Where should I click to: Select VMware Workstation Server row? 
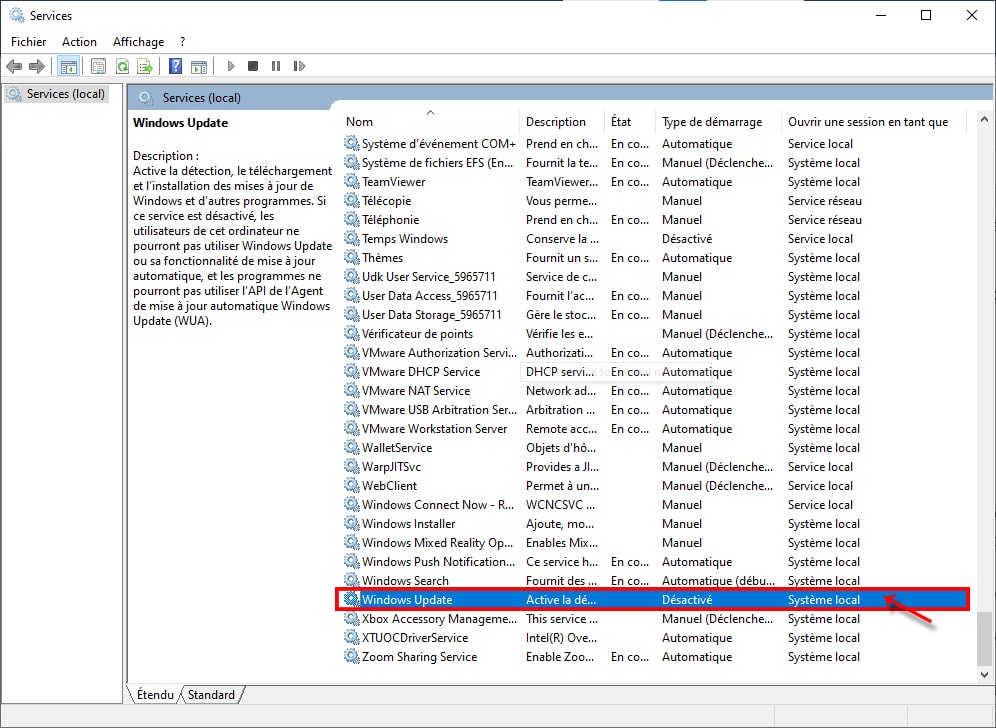pos(652,428)
